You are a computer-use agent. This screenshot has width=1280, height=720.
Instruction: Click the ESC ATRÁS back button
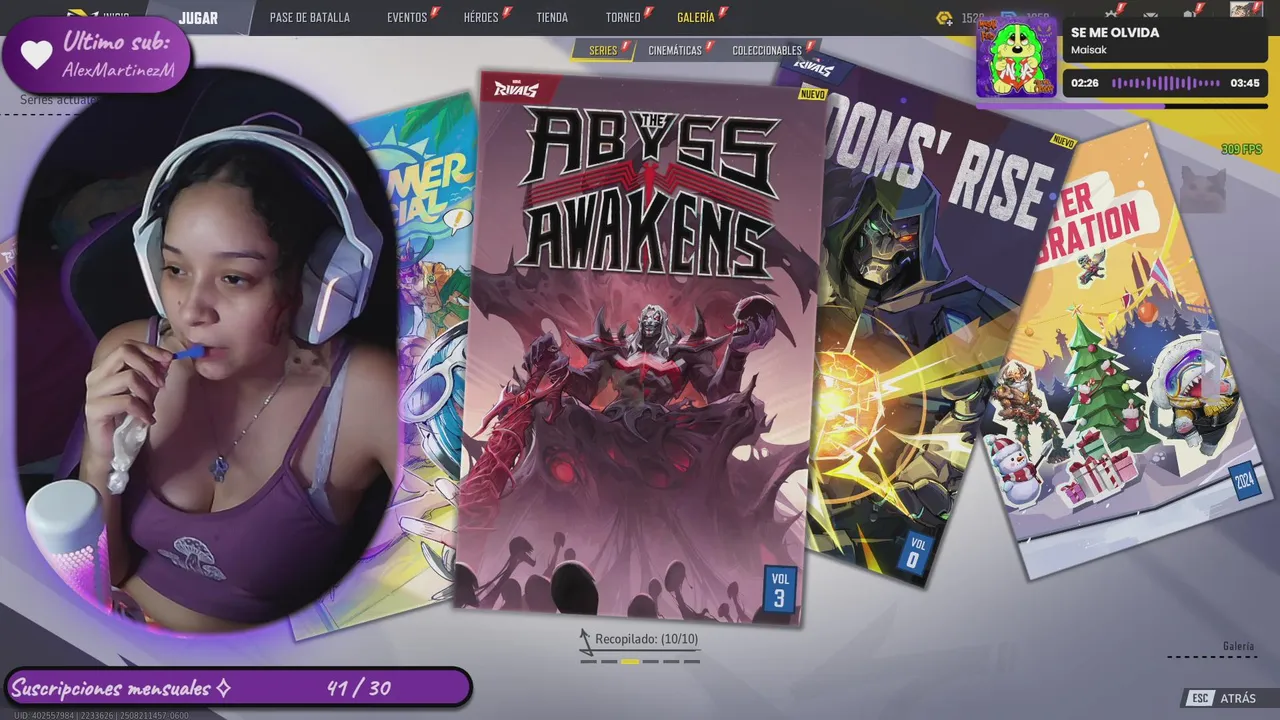1222,698
